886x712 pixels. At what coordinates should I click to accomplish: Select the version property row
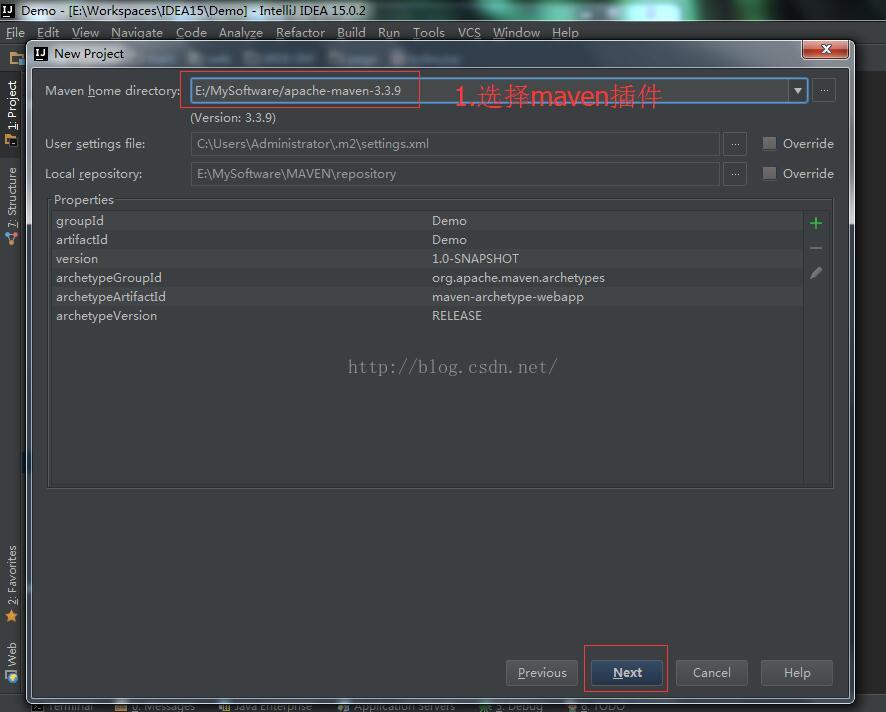coord(427,259)
